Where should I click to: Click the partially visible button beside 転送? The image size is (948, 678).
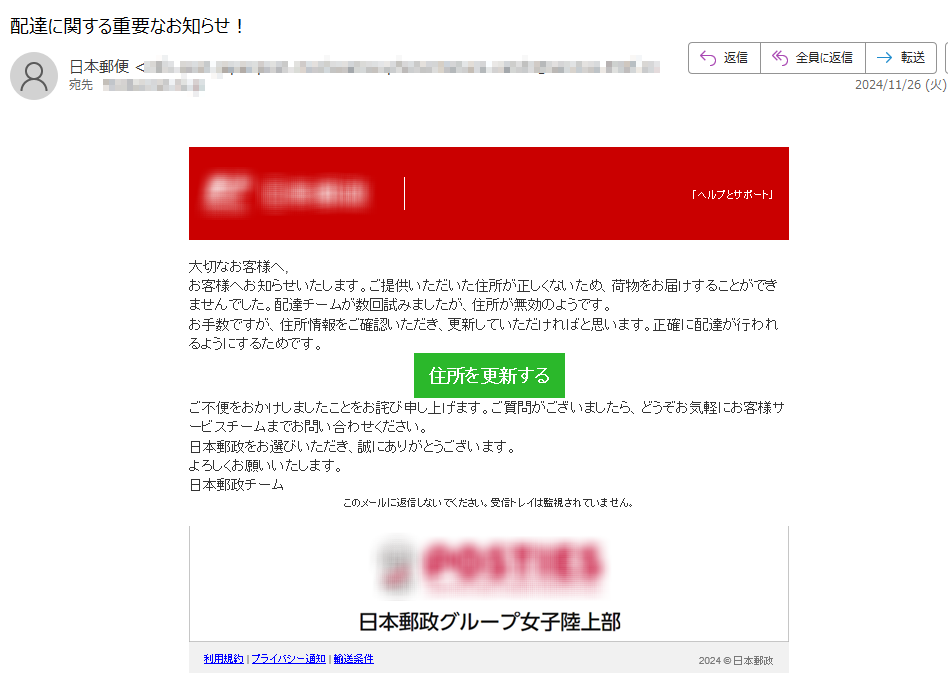tap(946, 58)
